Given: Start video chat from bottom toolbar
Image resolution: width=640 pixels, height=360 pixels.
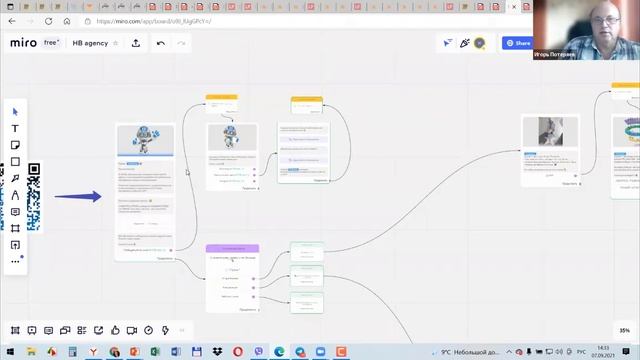Looking at the screenshot, I should tap(132, 331).
